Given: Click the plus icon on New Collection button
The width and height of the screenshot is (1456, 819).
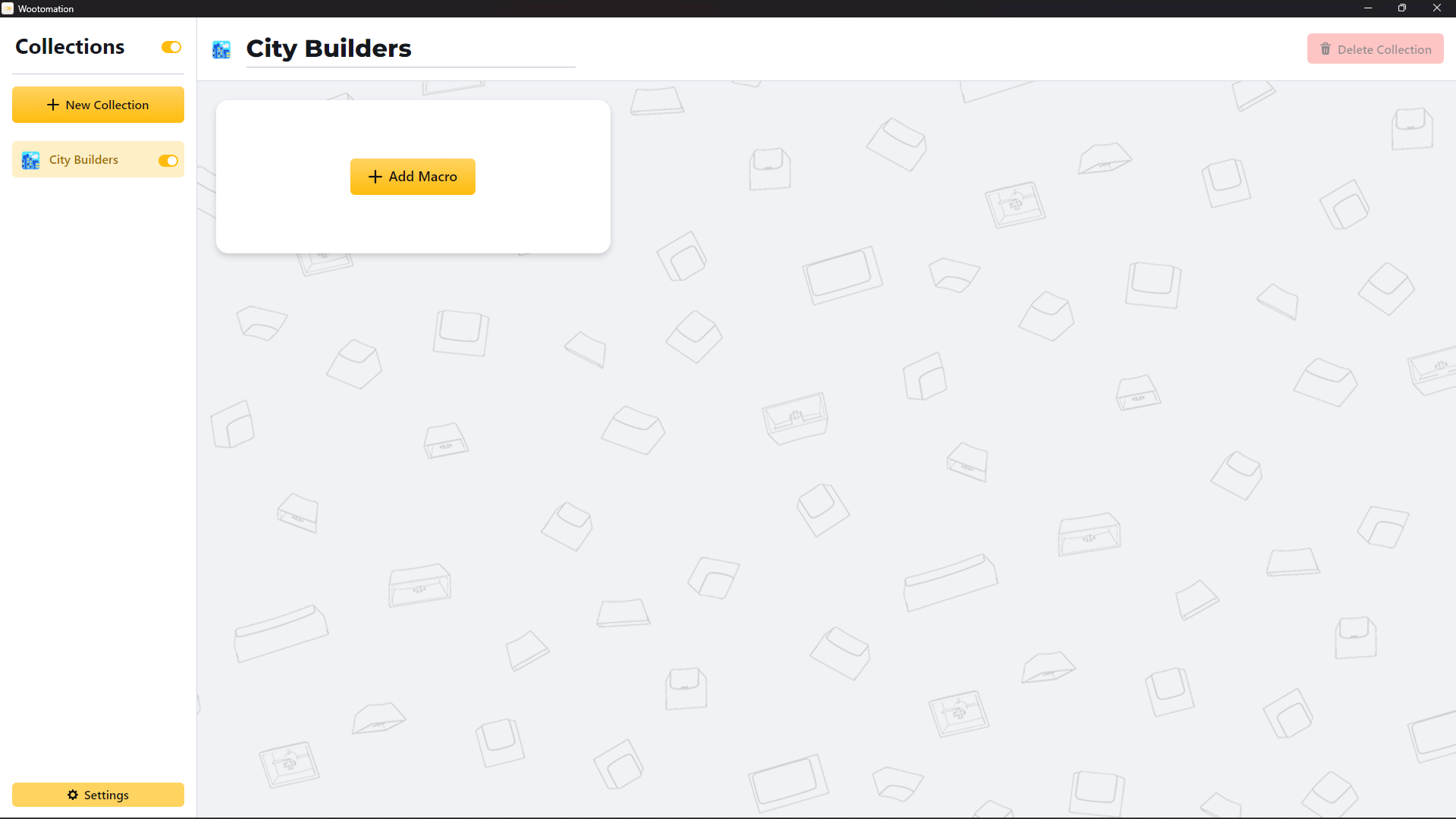Looking at the screenshot, I should [x=53, y=105].
